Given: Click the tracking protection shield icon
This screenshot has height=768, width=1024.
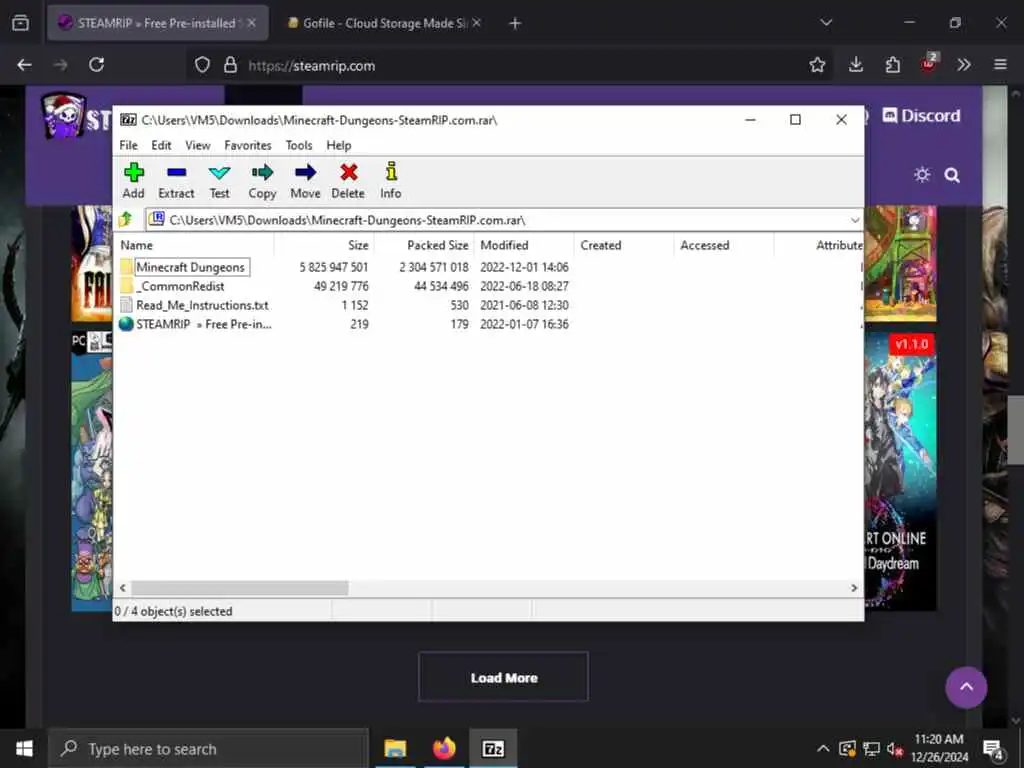Looking at the screenshot, I should click(x=202, y=65).
